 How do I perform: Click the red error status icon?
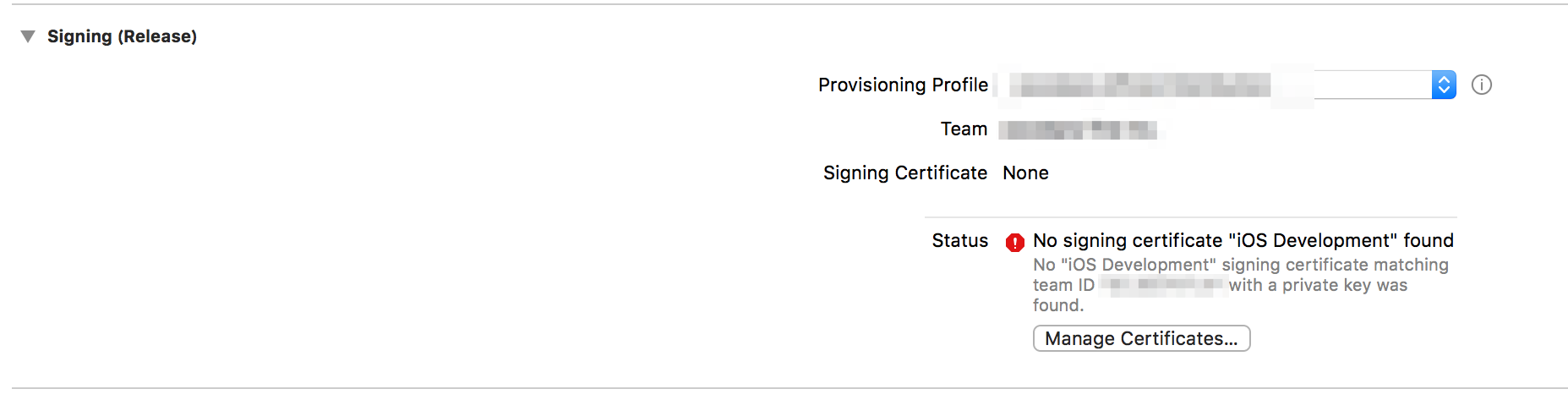coord(1015,243)
